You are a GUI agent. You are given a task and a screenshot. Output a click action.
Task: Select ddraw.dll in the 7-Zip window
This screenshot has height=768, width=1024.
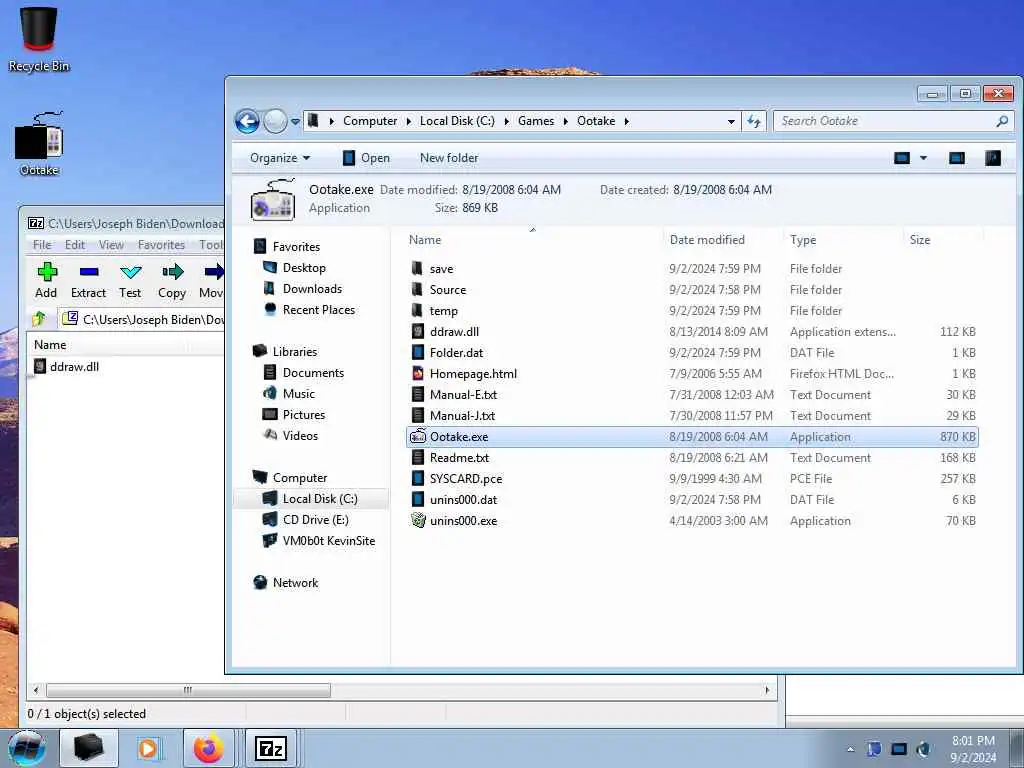pyautogui.click(x=74, y=366)
